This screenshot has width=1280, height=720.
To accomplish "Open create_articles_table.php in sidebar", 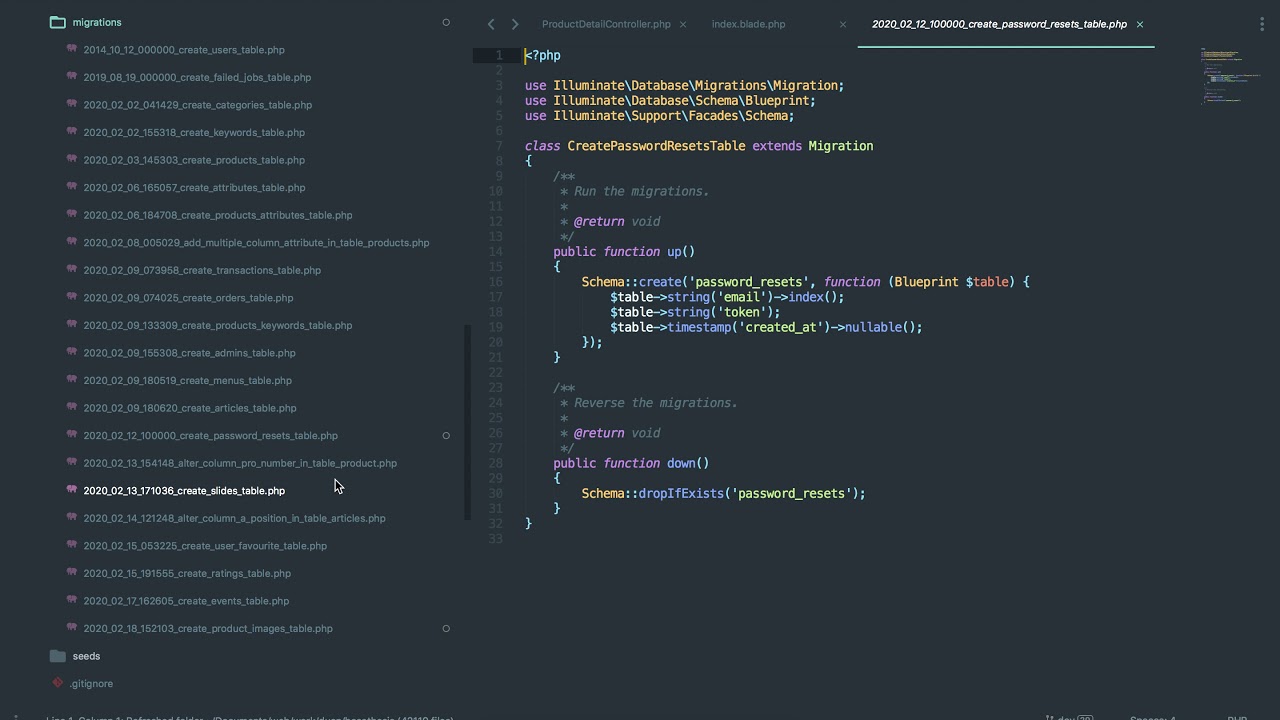I will pos(190,408).
